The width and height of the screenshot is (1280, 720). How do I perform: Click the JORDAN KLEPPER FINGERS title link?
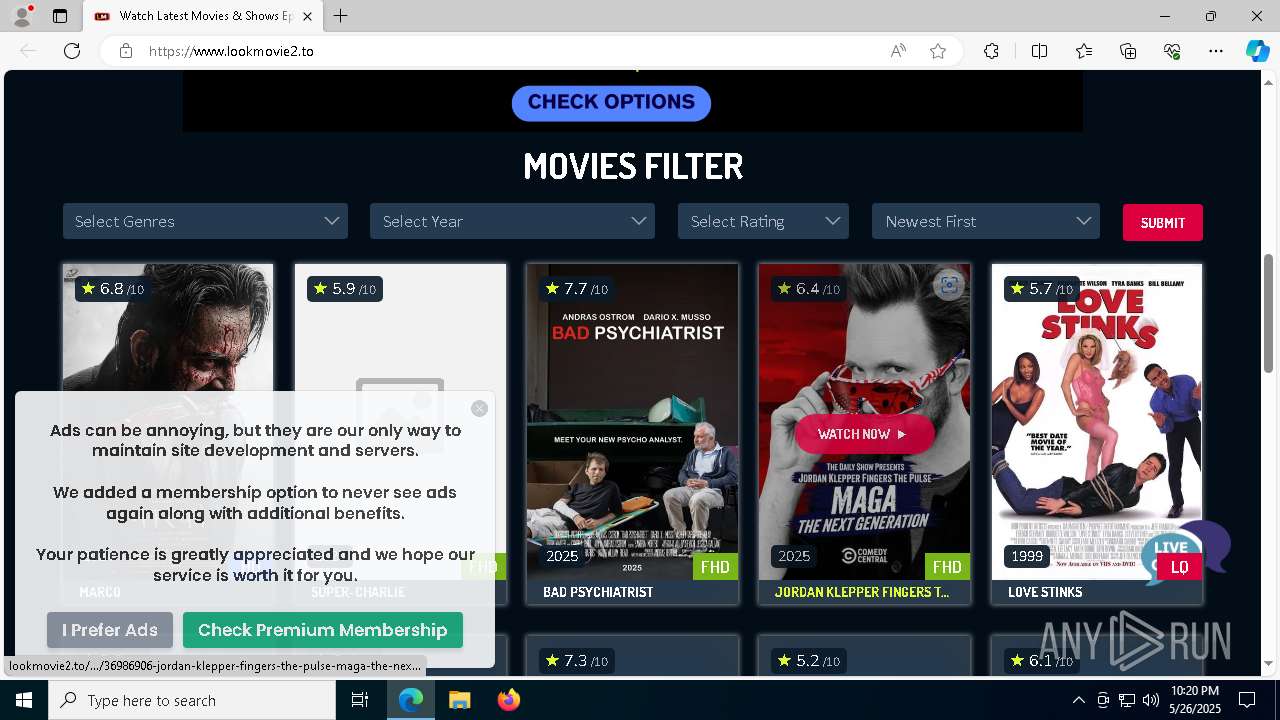click(862, 592)
